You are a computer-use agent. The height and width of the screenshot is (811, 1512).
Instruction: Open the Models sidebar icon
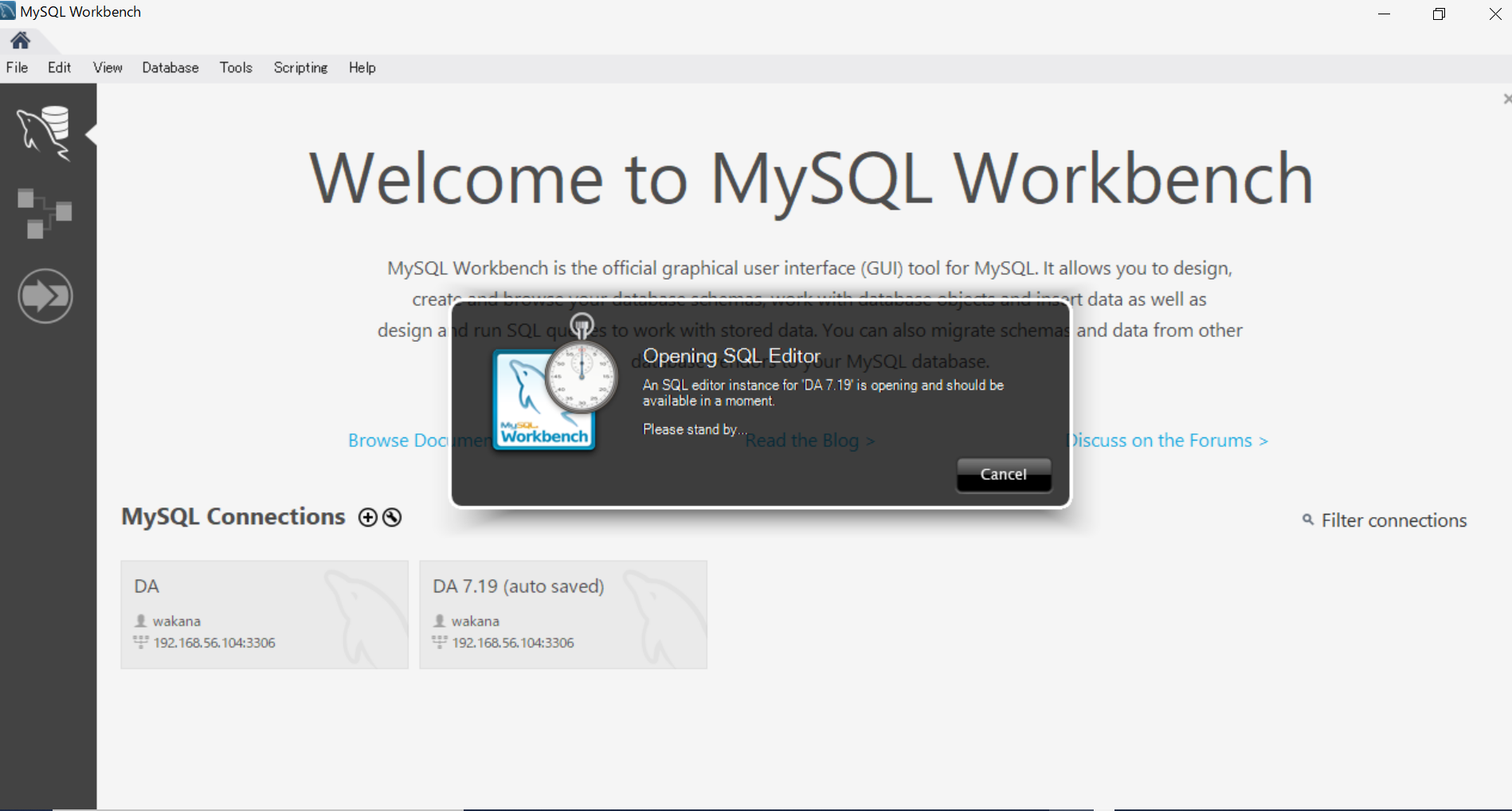point(45,214)
